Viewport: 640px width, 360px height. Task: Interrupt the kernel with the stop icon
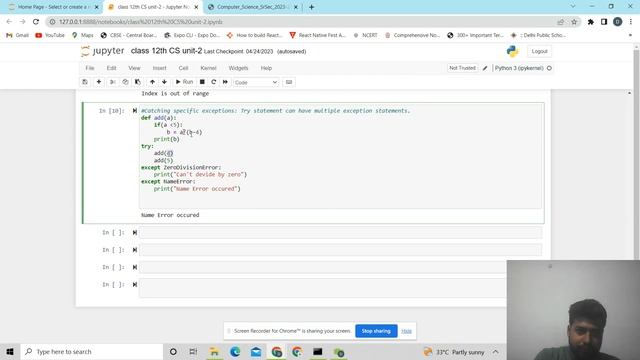point(202,82)
